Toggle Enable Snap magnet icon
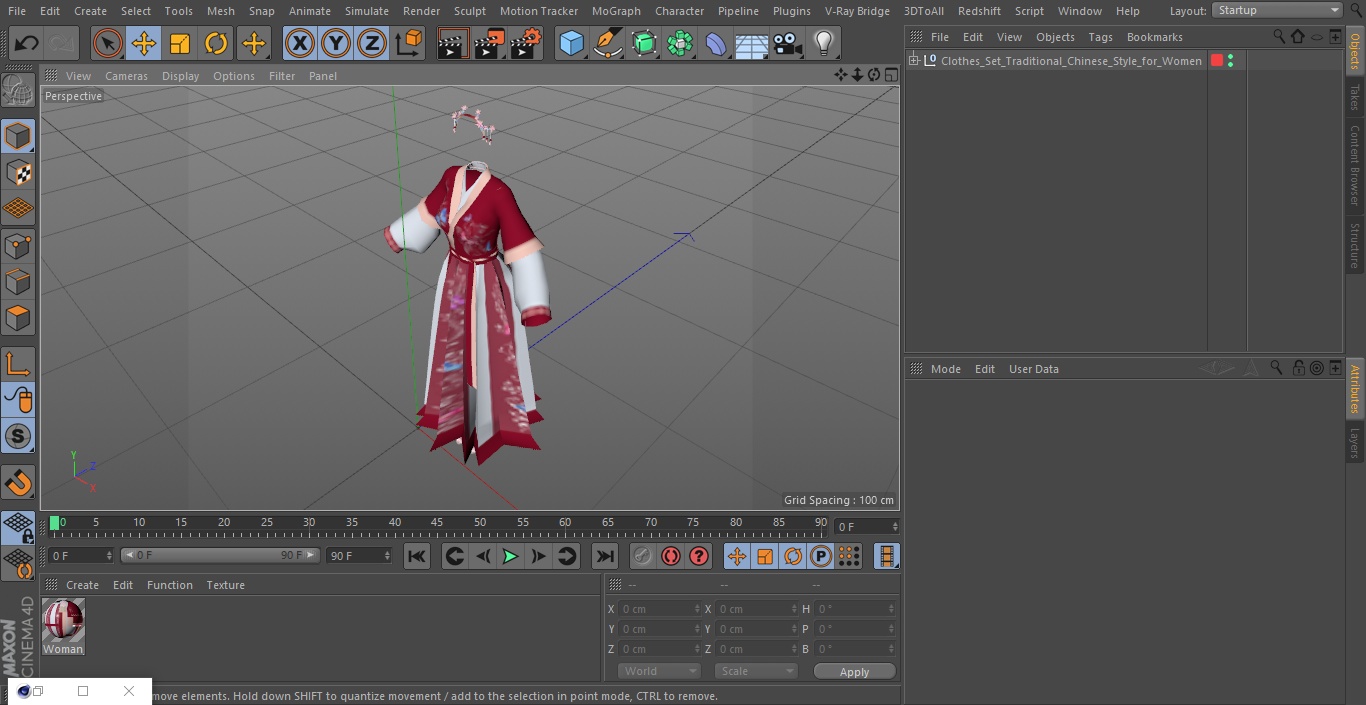1366x705 pixels. click(18, 483)
